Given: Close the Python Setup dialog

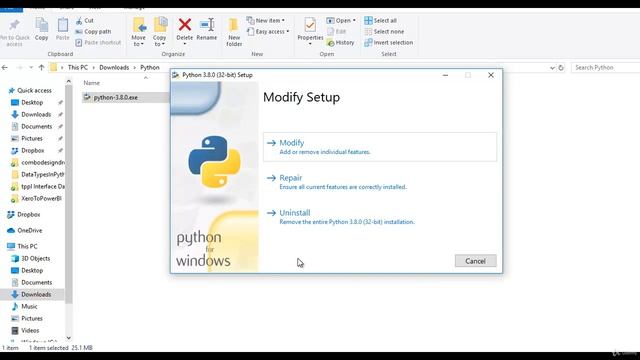Looking at the screenshot, I should 491,75.
